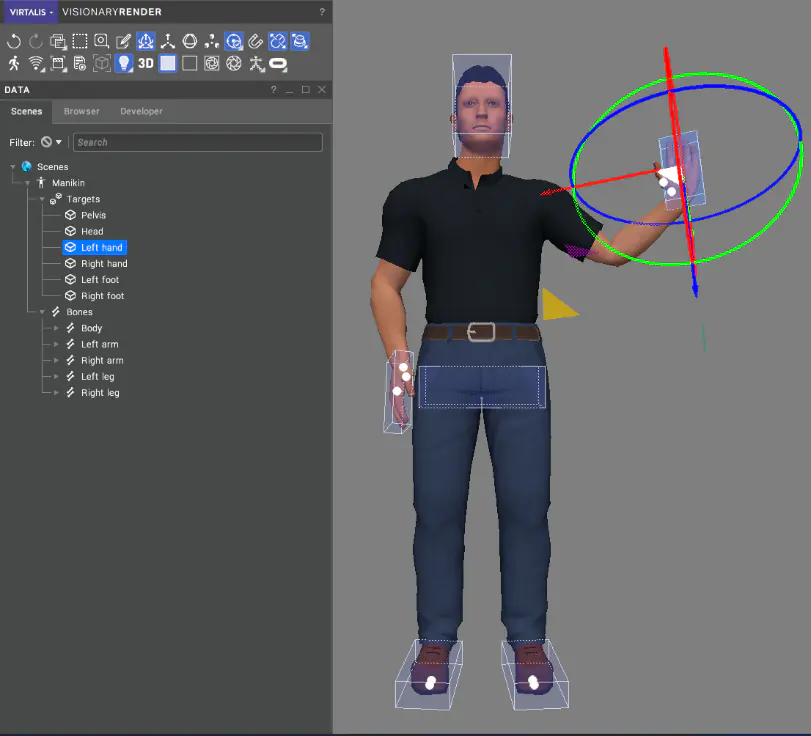Click the round aperture shutter icon
This screenshot has height=736, width=811.
pyautogui.click(x=234, y=64)
